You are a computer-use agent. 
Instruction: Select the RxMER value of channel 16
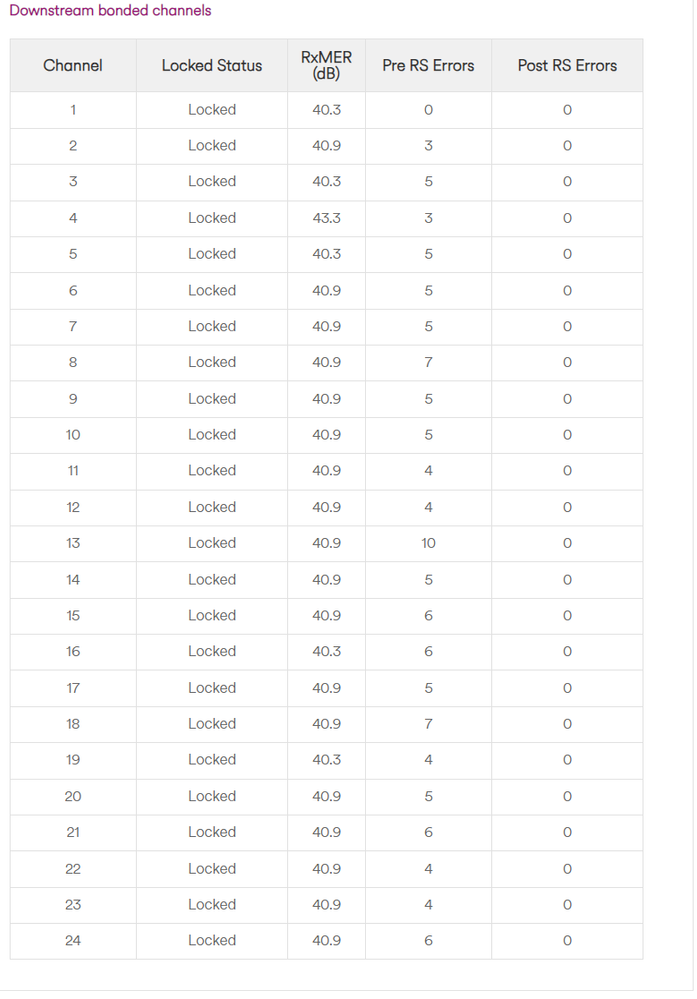pos(326,651)
